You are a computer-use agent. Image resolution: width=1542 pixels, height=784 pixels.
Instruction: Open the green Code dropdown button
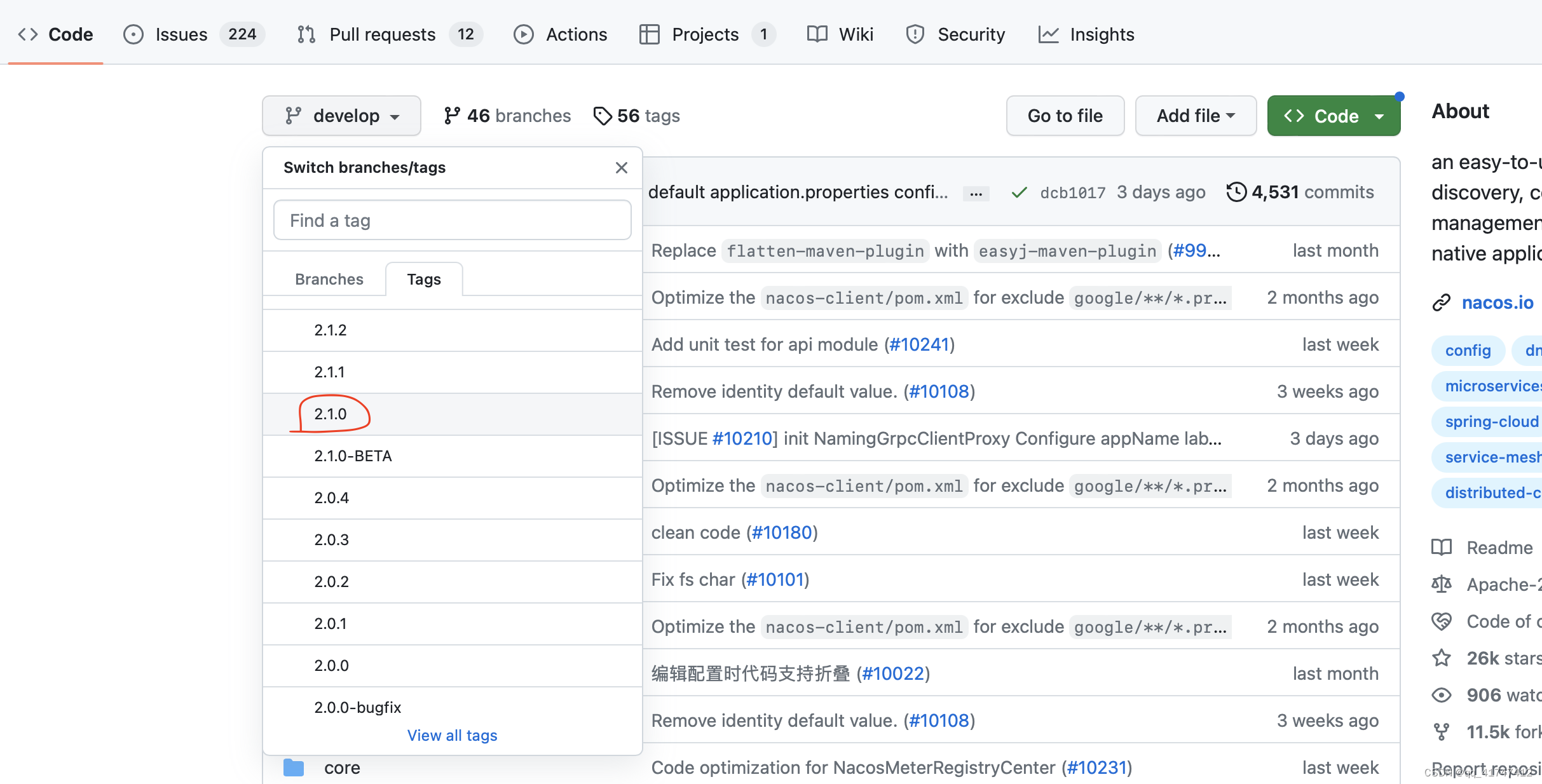pos(1334,116)
